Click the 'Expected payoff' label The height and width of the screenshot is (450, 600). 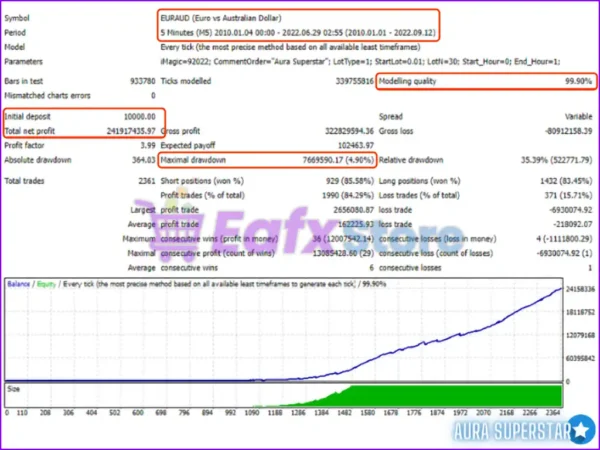click(188, 145)
